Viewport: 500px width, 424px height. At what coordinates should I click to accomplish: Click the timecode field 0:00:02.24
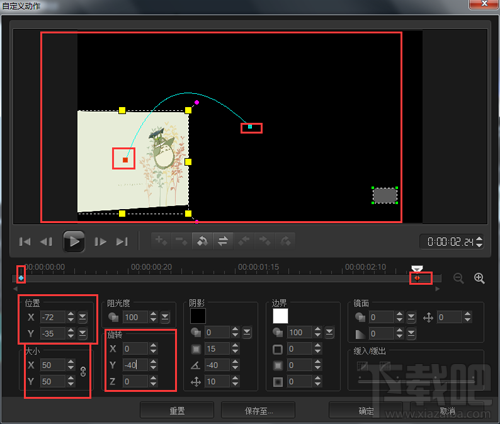(x=450, y=242)
